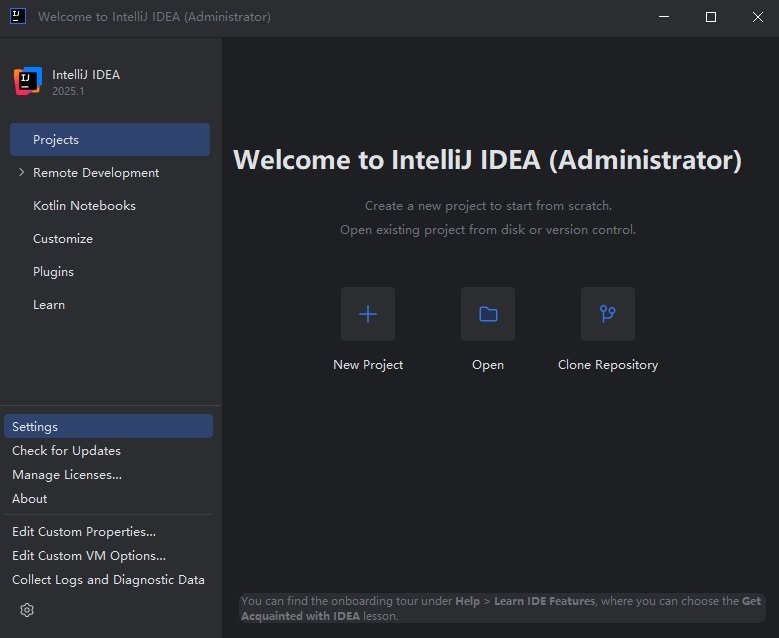Image resolution: width=779 pixels, height=638 pixels.
Task: Open the Kotlin Notebooks tab
Action: coord(84,206)
